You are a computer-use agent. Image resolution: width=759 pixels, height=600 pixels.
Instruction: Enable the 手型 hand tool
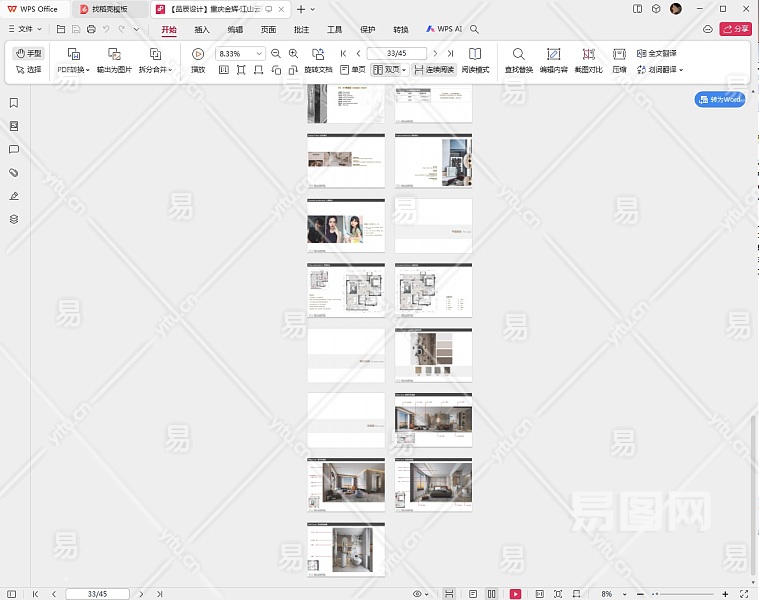pos(29,53)
